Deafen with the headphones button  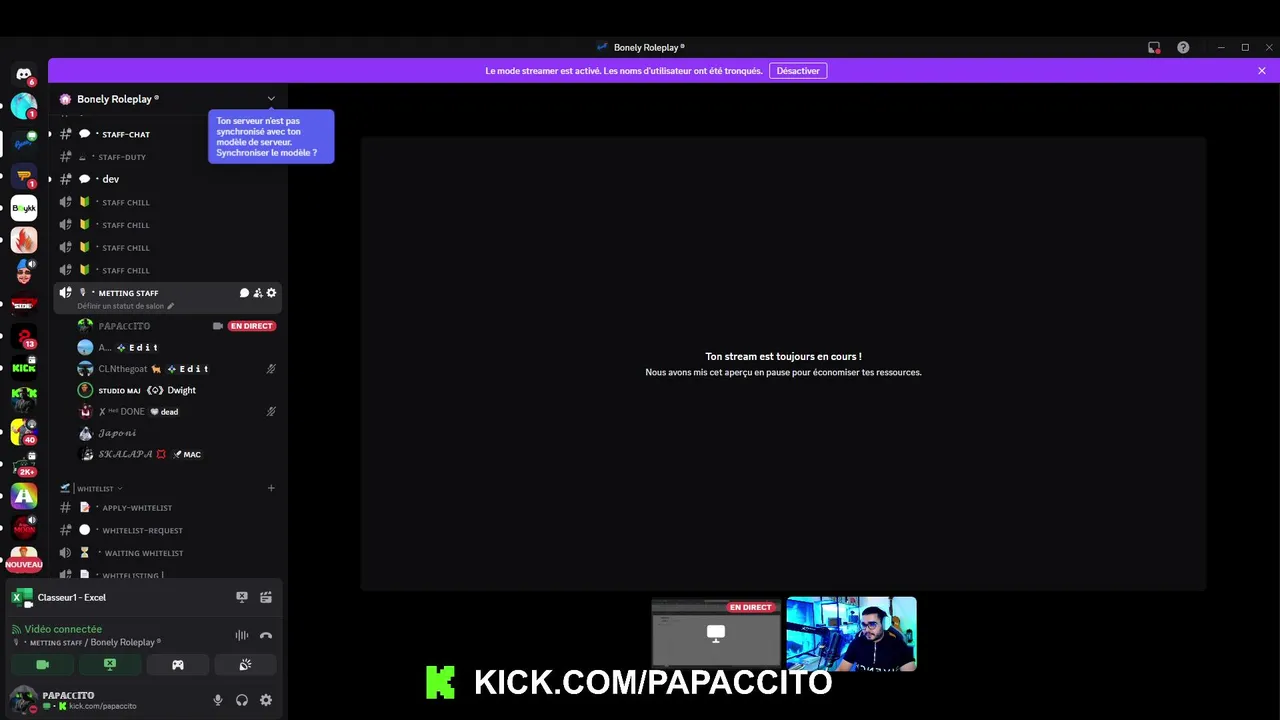(242, 700)
